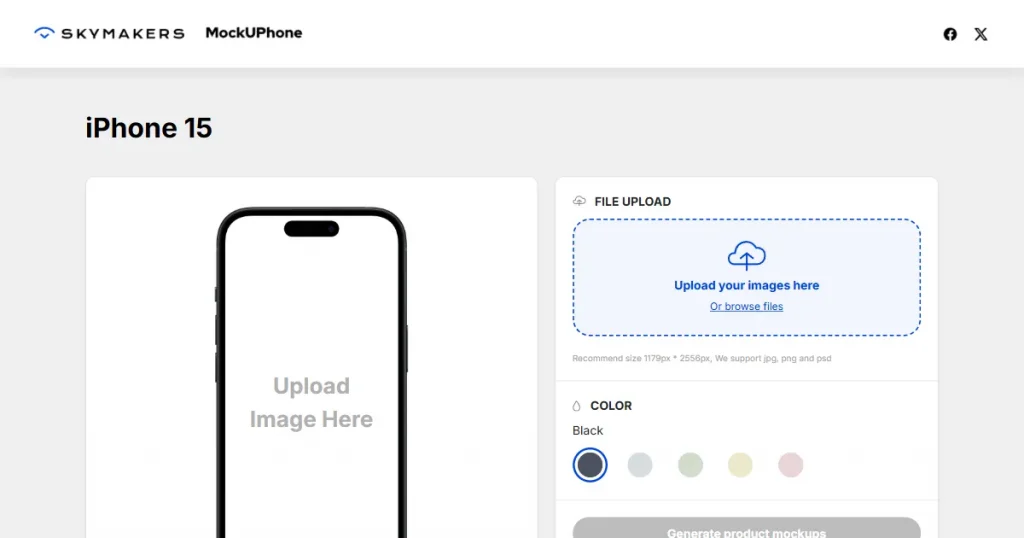The height and width of the screenshot is (538, 1024).
Task: Click the Skymakers logo
Action: [109, 33]
